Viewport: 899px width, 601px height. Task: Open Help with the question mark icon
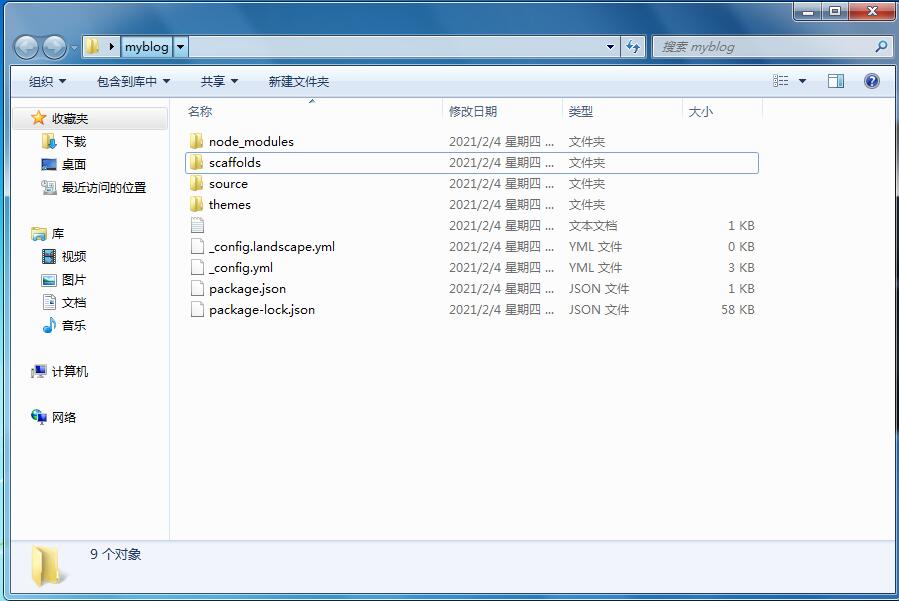point(871,81)
